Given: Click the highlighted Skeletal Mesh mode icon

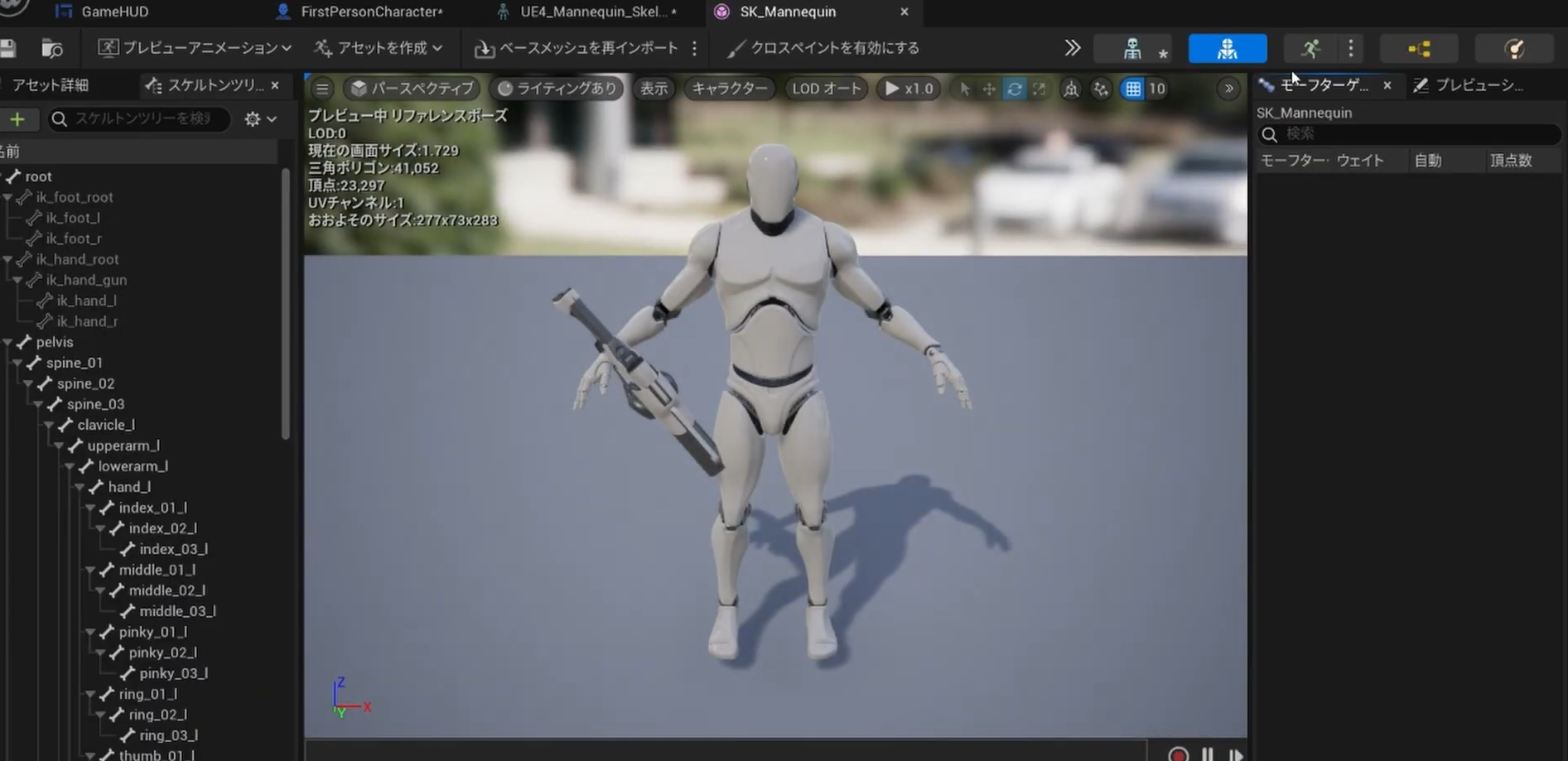Looking at the screenshot, I should click(x=1227, y=49).
